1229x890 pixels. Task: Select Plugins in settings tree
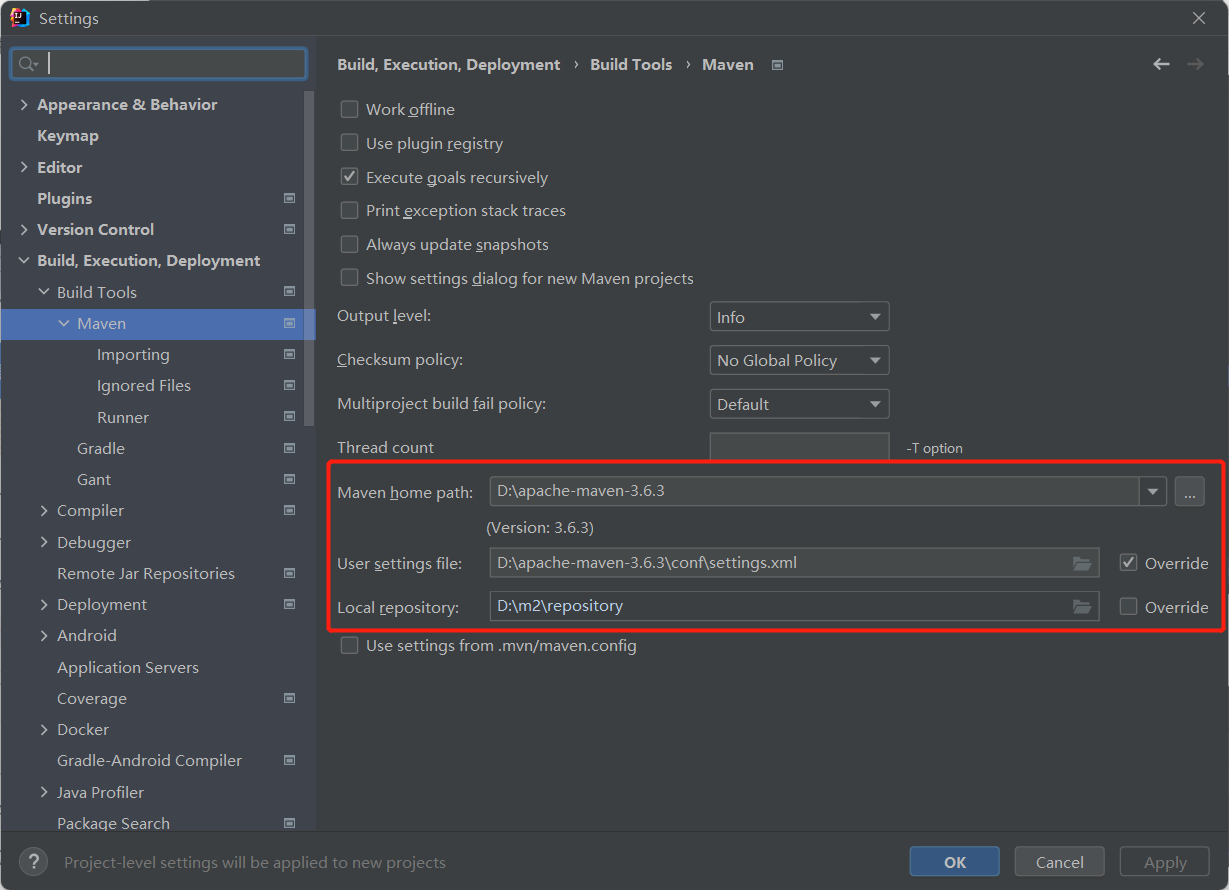[65, 198]
